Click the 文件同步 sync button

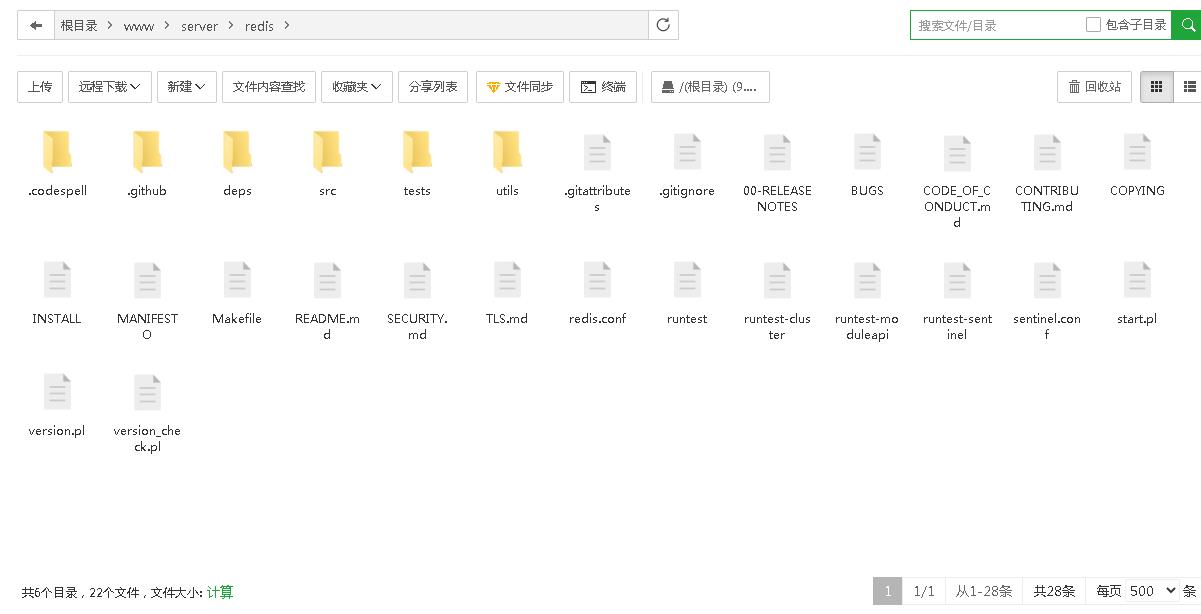pyautogui.click(x=520, y=87)
